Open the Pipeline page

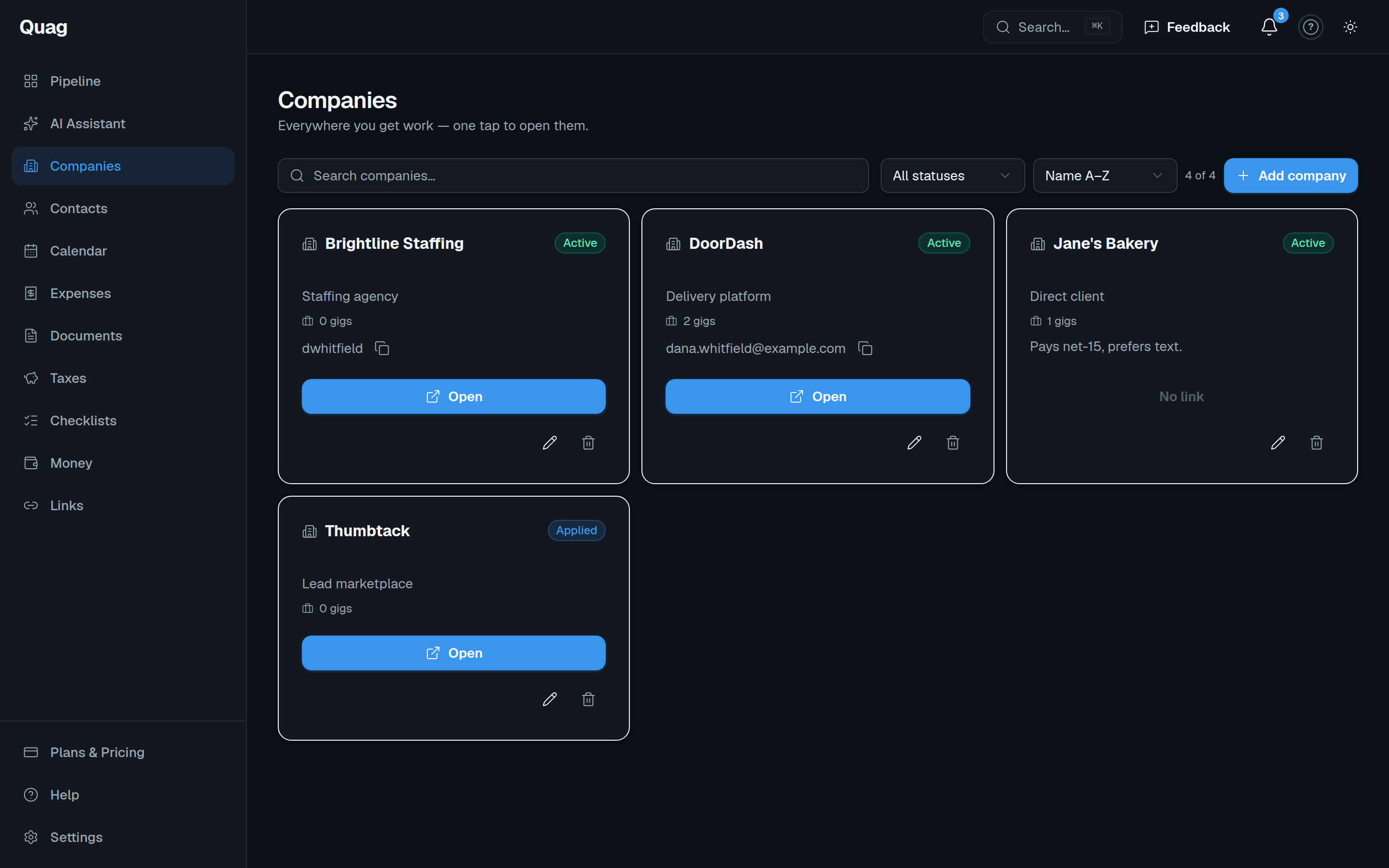pyautogui.click(x=123, y=81)
